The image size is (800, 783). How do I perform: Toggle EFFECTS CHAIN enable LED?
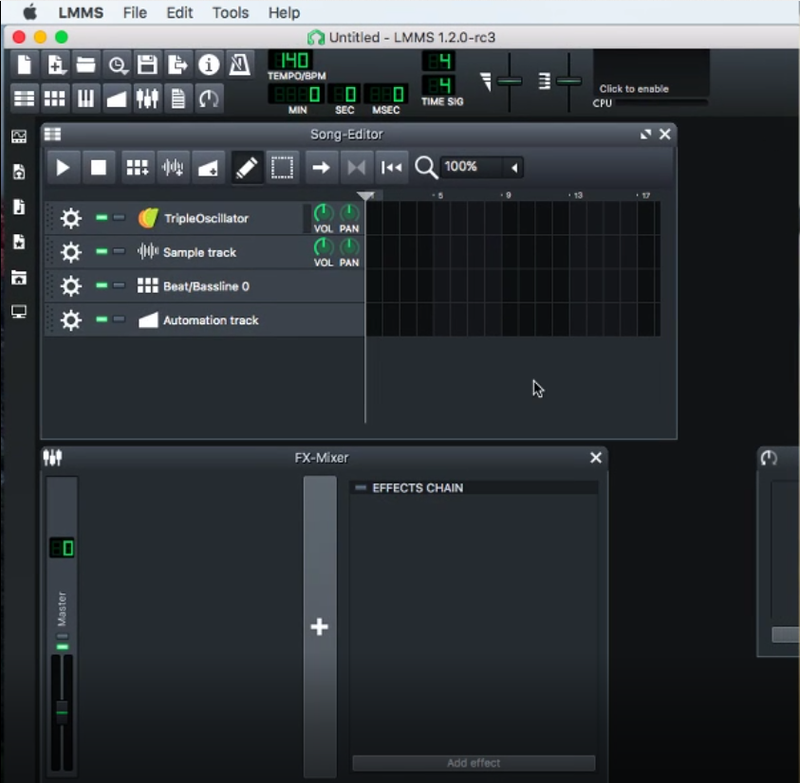point(361,488)
